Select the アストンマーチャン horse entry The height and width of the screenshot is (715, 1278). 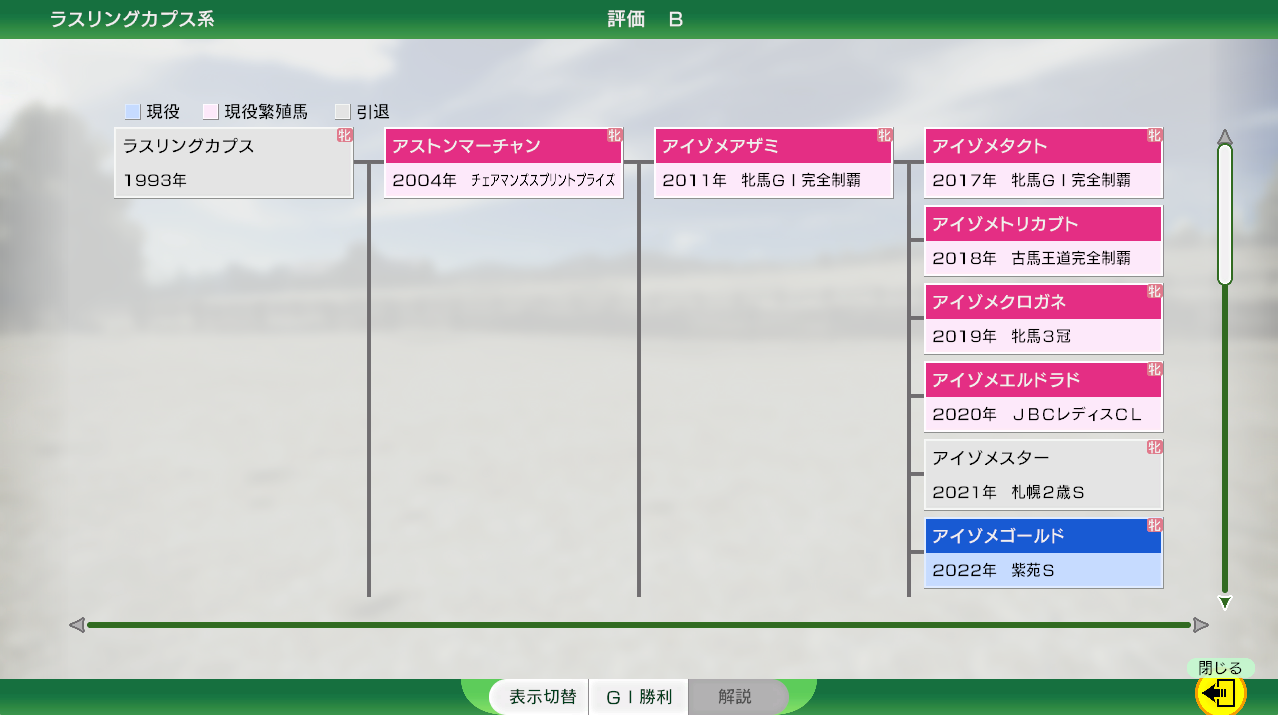503,163
